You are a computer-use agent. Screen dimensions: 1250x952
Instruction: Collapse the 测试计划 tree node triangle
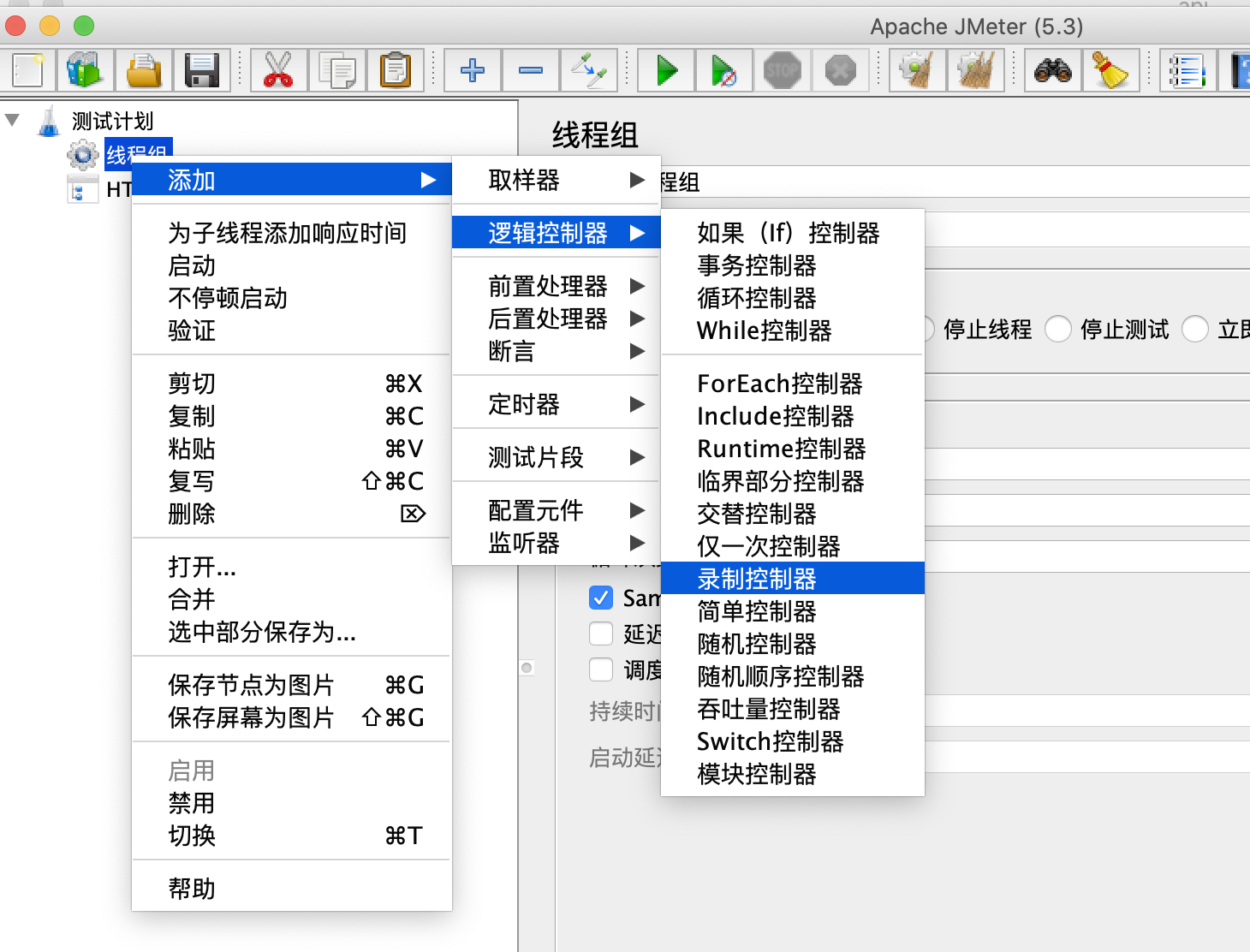click(13, 120)
